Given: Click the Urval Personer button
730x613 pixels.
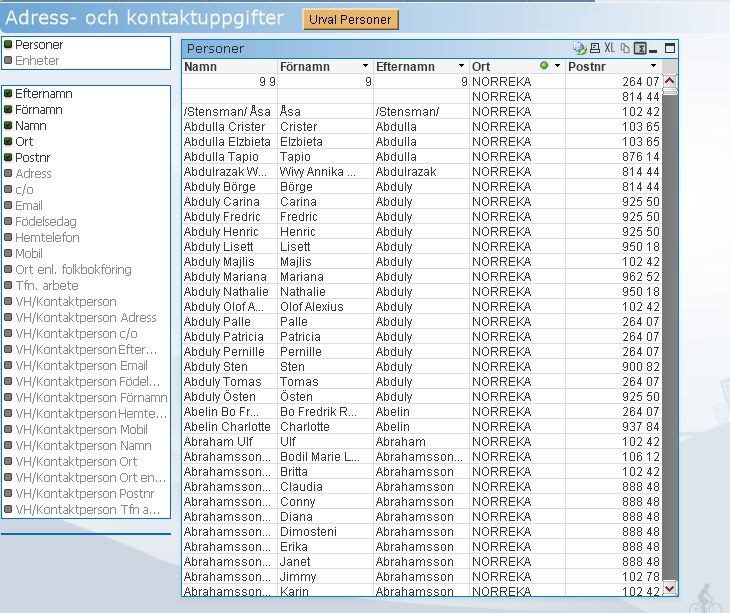Looking at the screenshot, I should click(351, 20).
